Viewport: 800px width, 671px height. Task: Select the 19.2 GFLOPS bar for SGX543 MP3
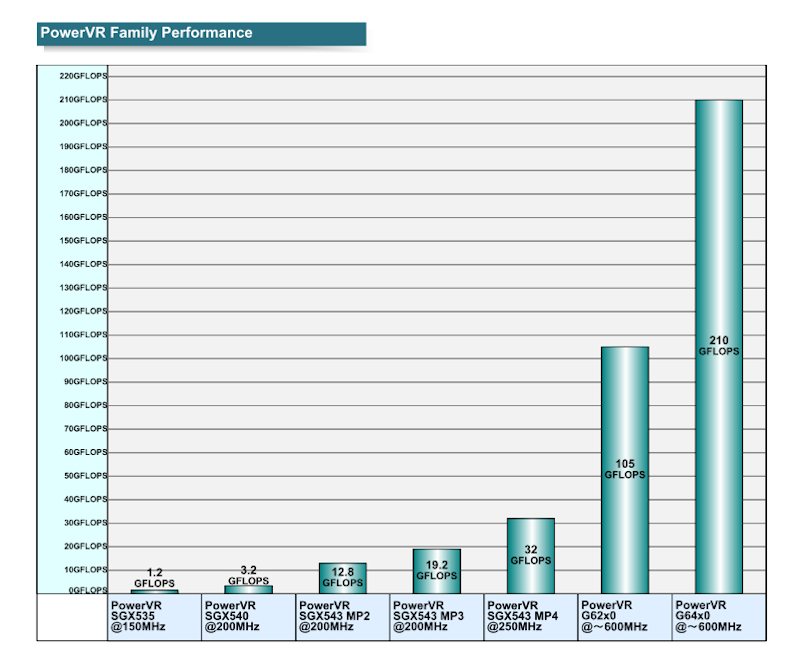click(x=437, y=571)
